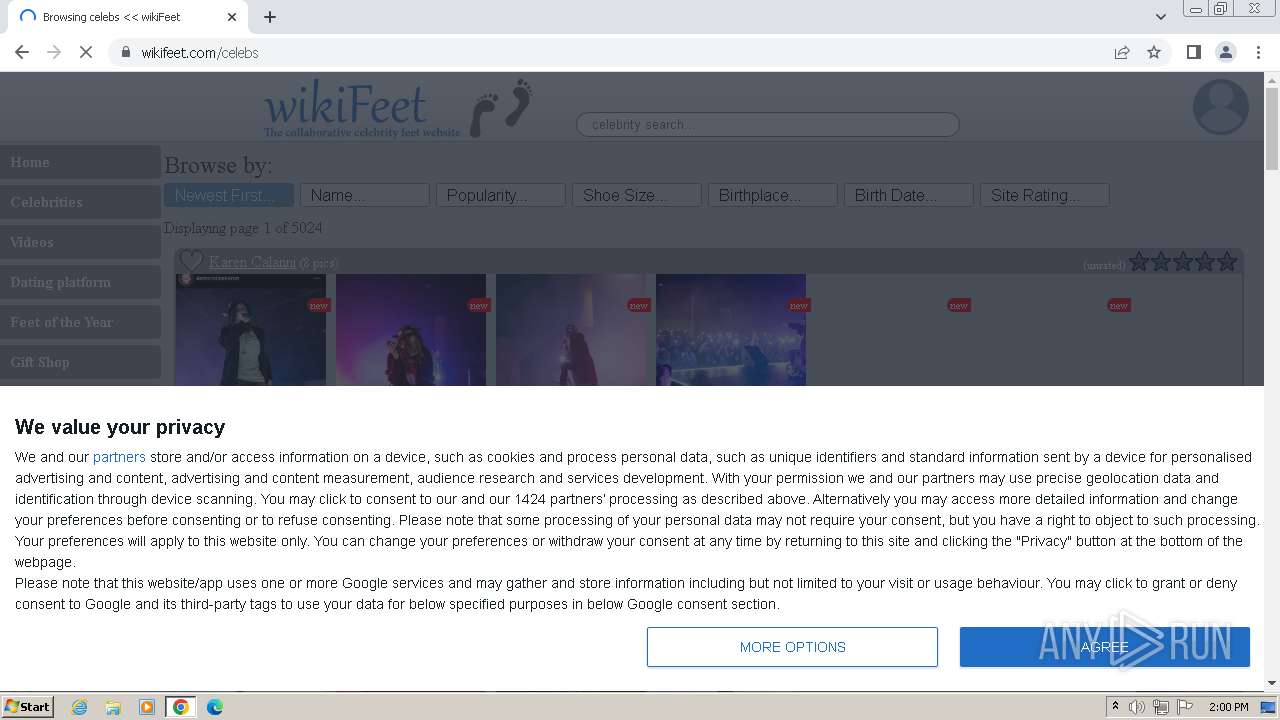Click the celebrity search box

(x=767, y=124)
